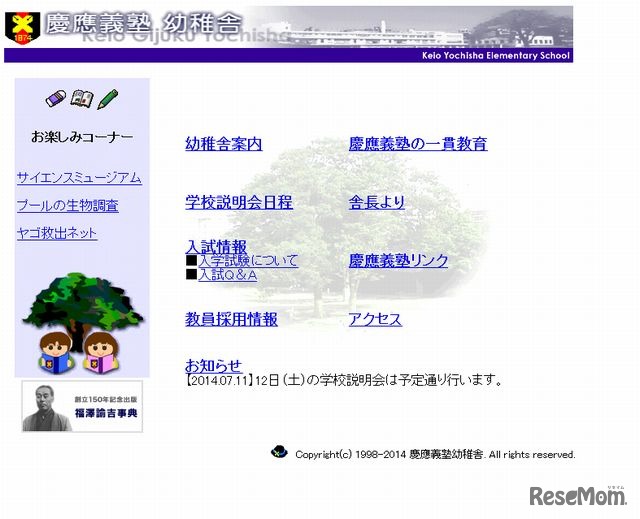The image size is (640, 519).
Task: Open the 入試情報 heading link
Action: [x=216, y=247]
